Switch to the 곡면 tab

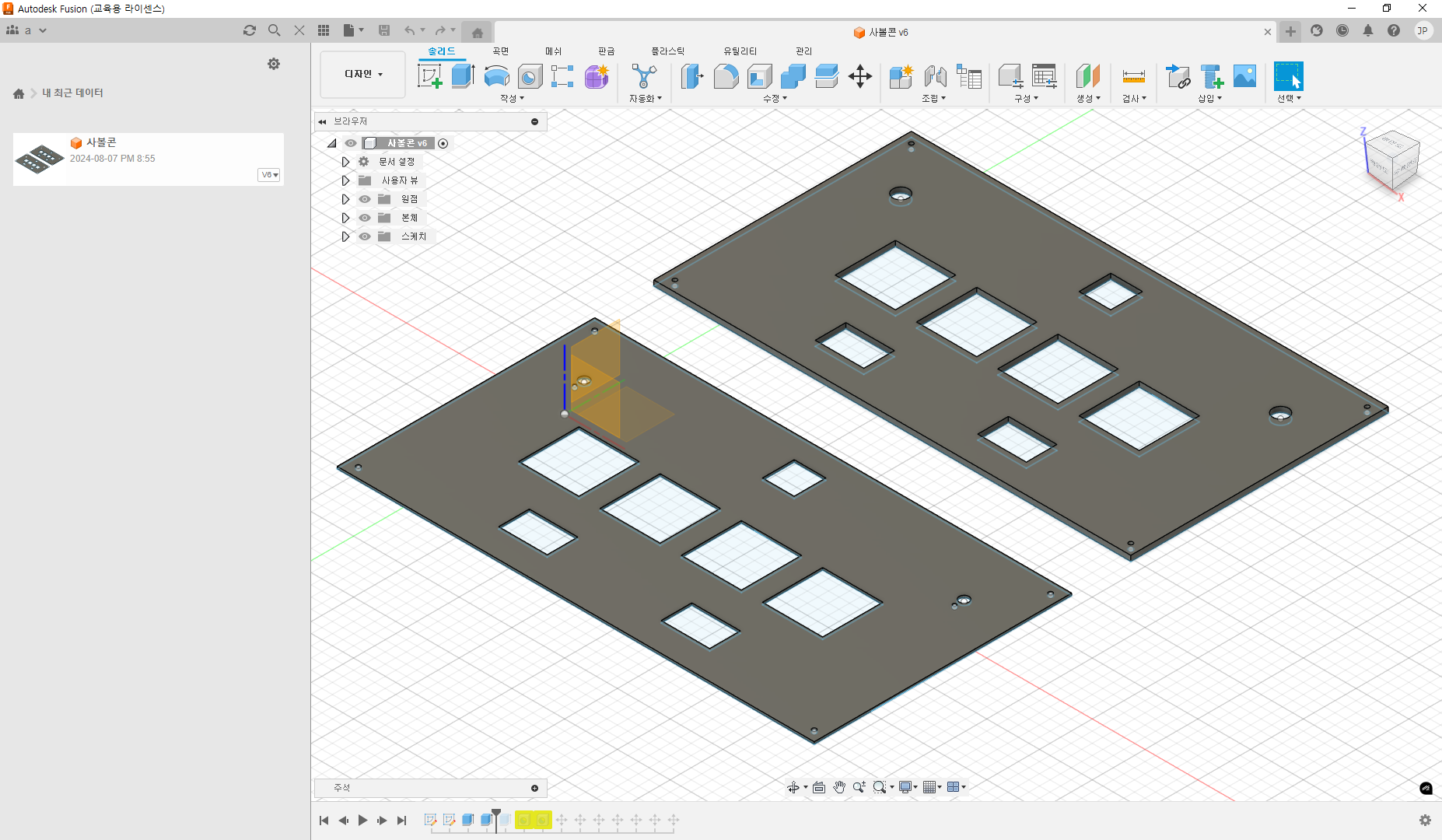[x=500, y=51]
